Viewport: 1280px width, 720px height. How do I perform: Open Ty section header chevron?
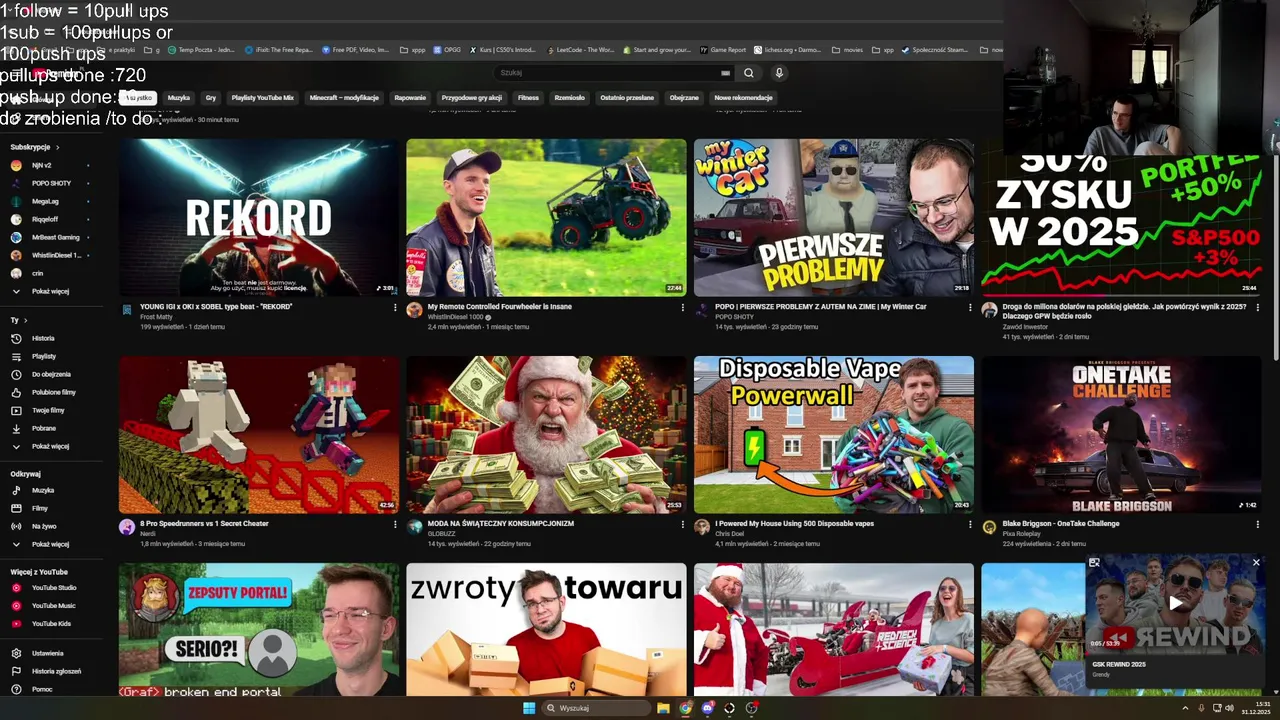[x=25, y=320]
